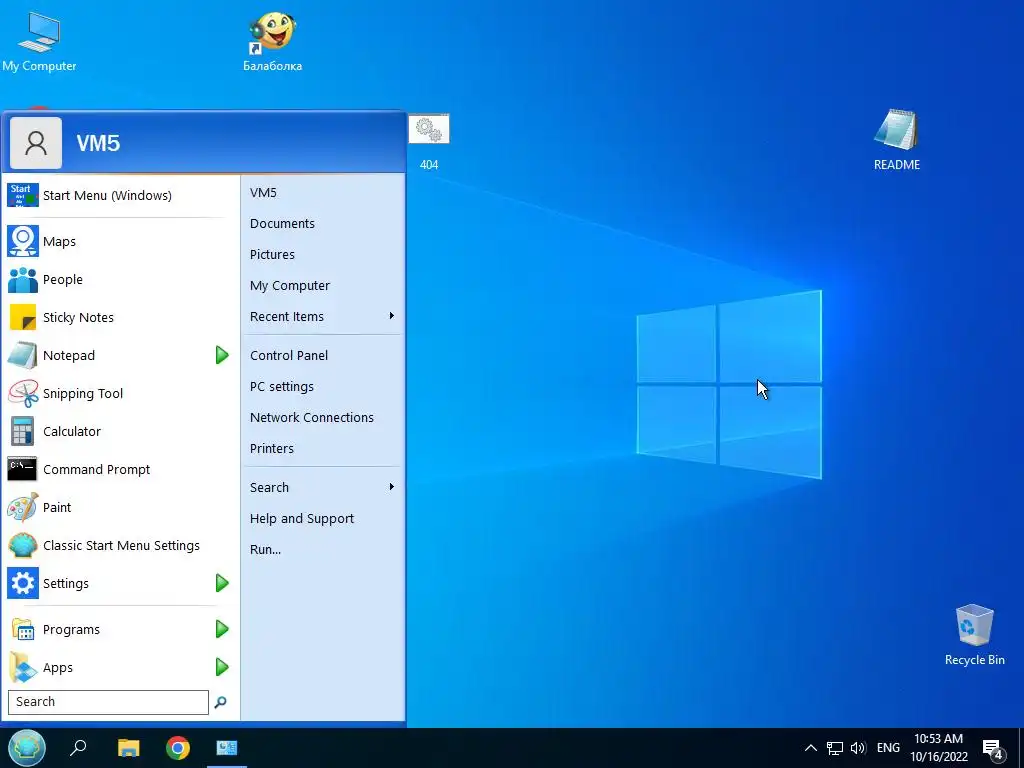Click the taskbar search magnifier icon
Image resolution: width=1024 pixels, height=768 pixels.
(x=78, y=747)
